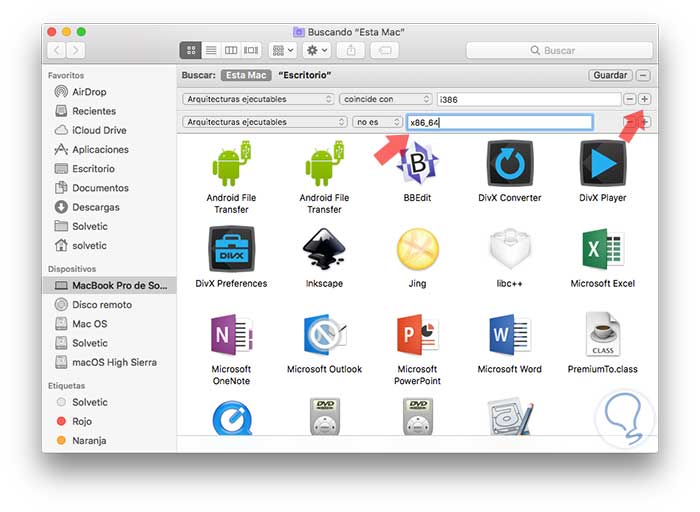Screen dimensions: 700x512
Task: Remove the i386 criteria row
Action: [629, 99]
